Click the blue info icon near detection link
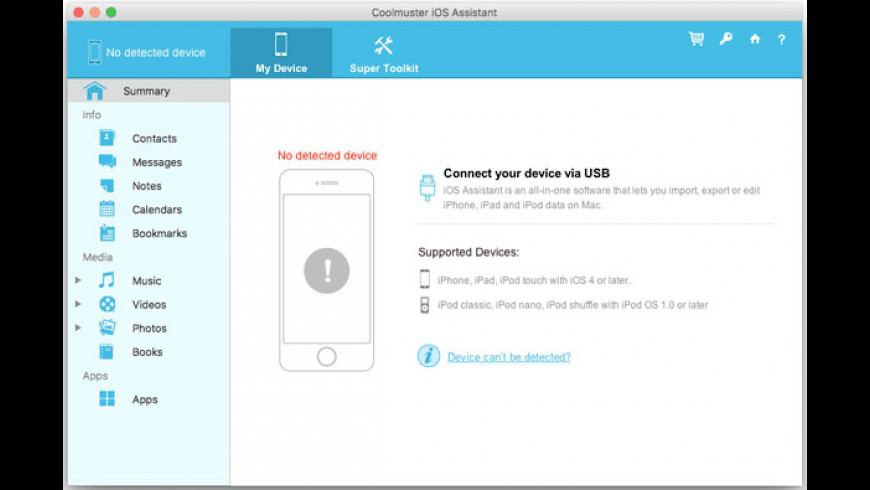The height and width of the screenshot is (490, 870). tap(428, 356)
